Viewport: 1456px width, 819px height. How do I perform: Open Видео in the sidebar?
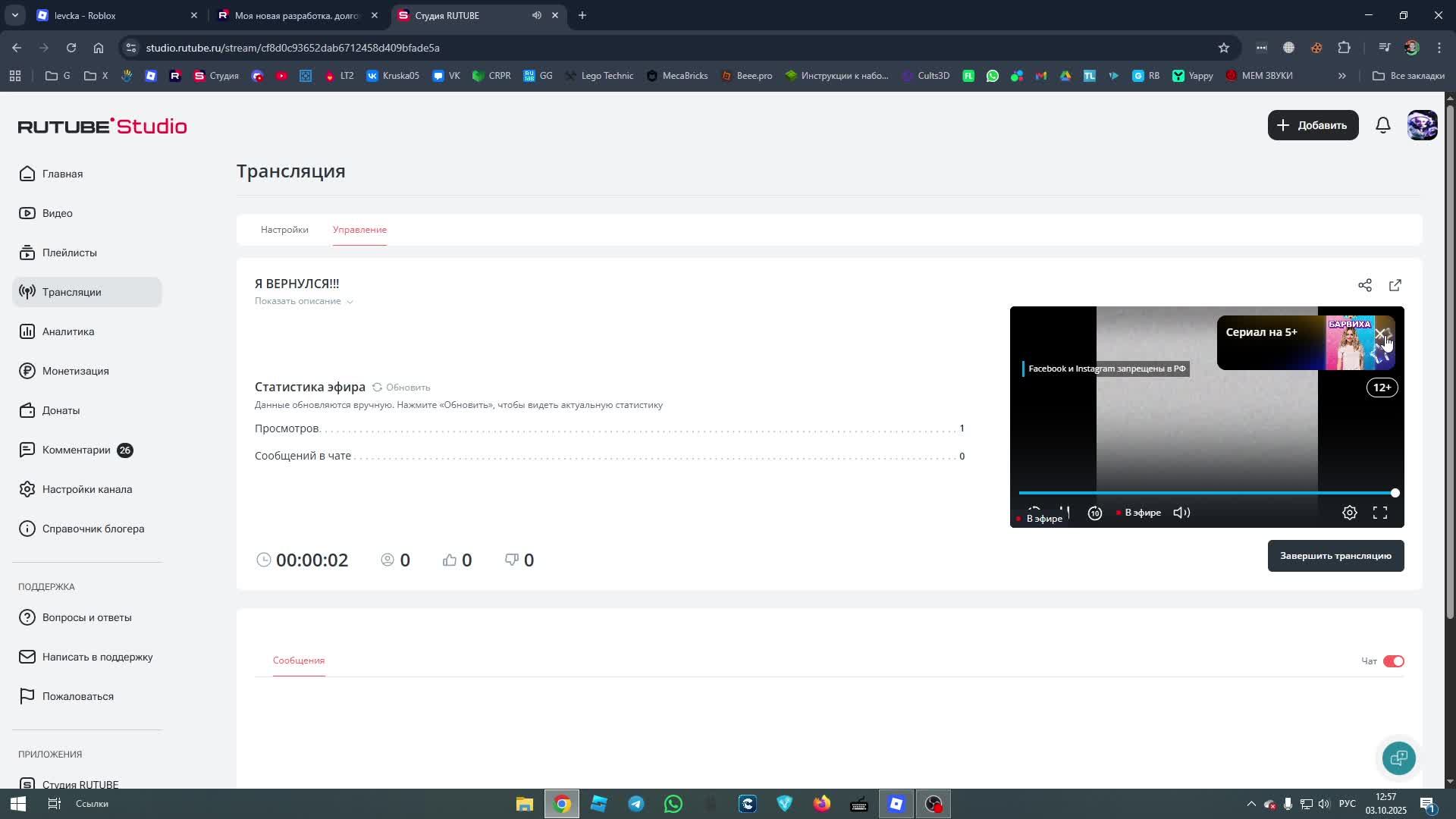pos(87,213)
